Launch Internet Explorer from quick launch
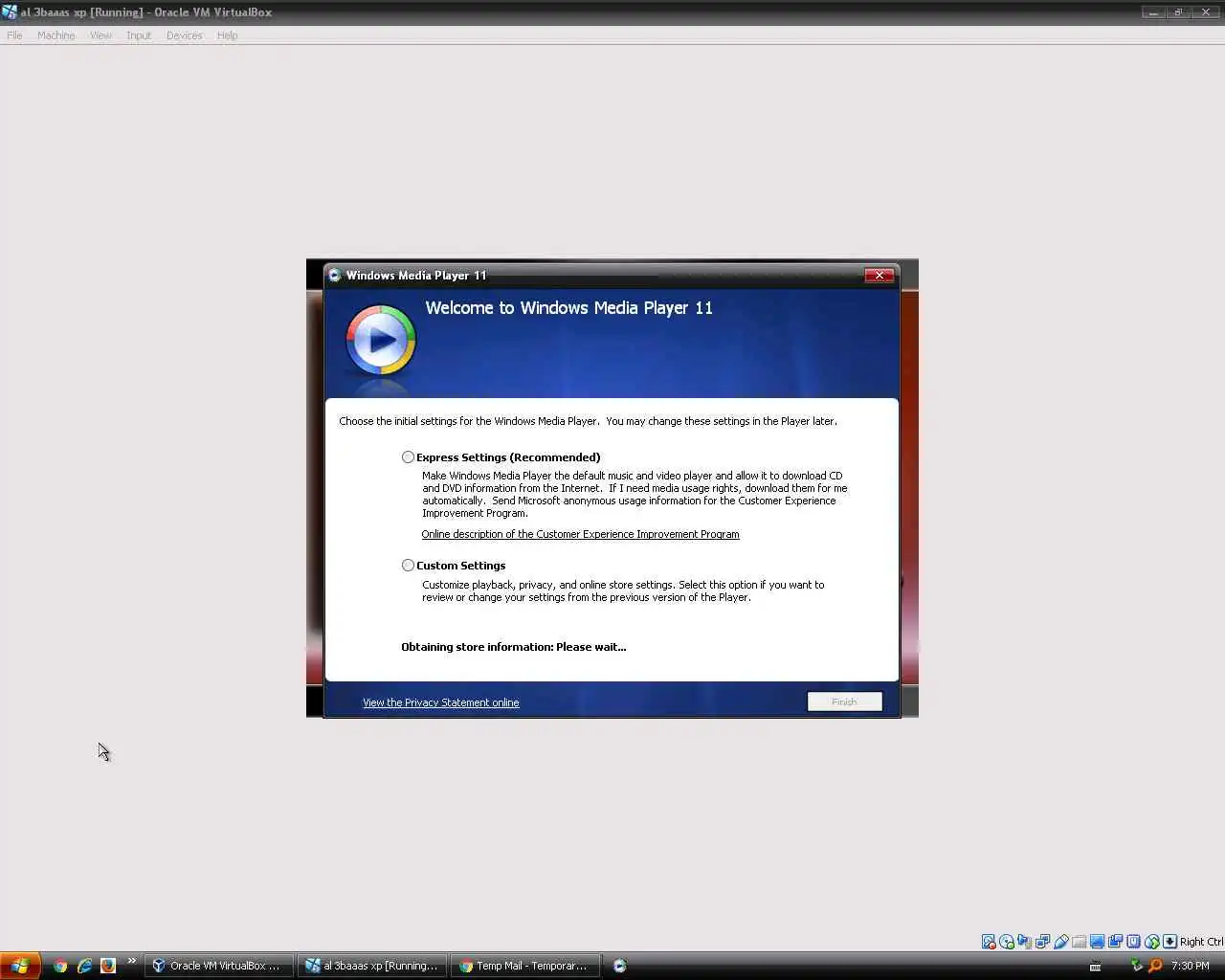 point(84,966)
